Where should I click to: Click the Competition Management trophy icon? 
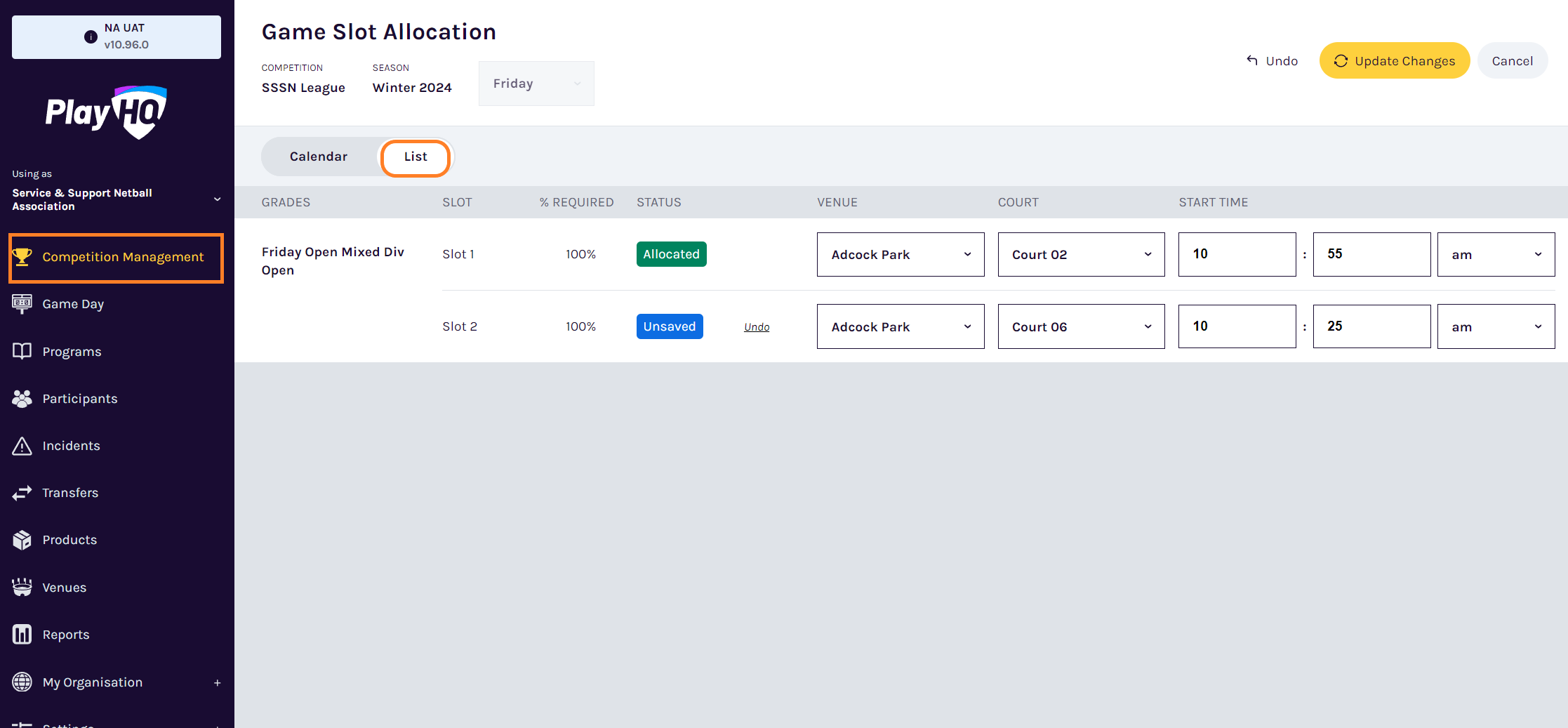(x=22, y=257)
